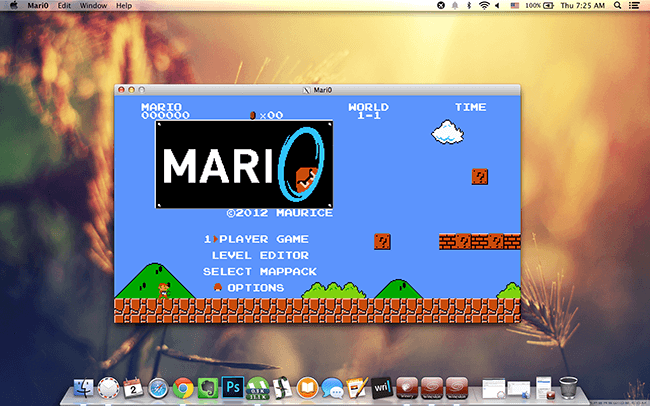The width and height of the screenshot is (650, 406).
Task: Open the orange book app in Dock
Action: pos(307,389)
